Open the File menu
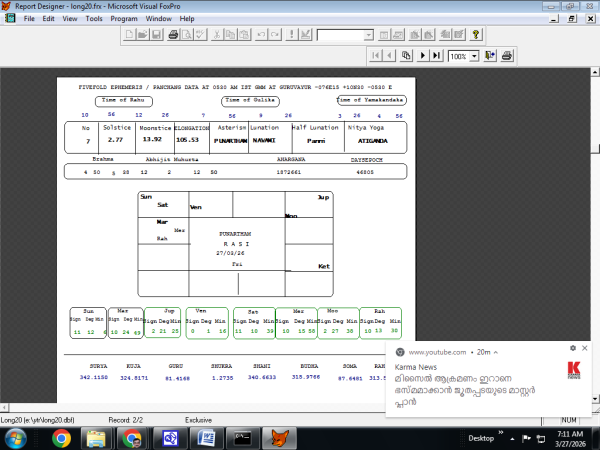The width and height of the screenshot is (600, 450). tap(29, 18)
